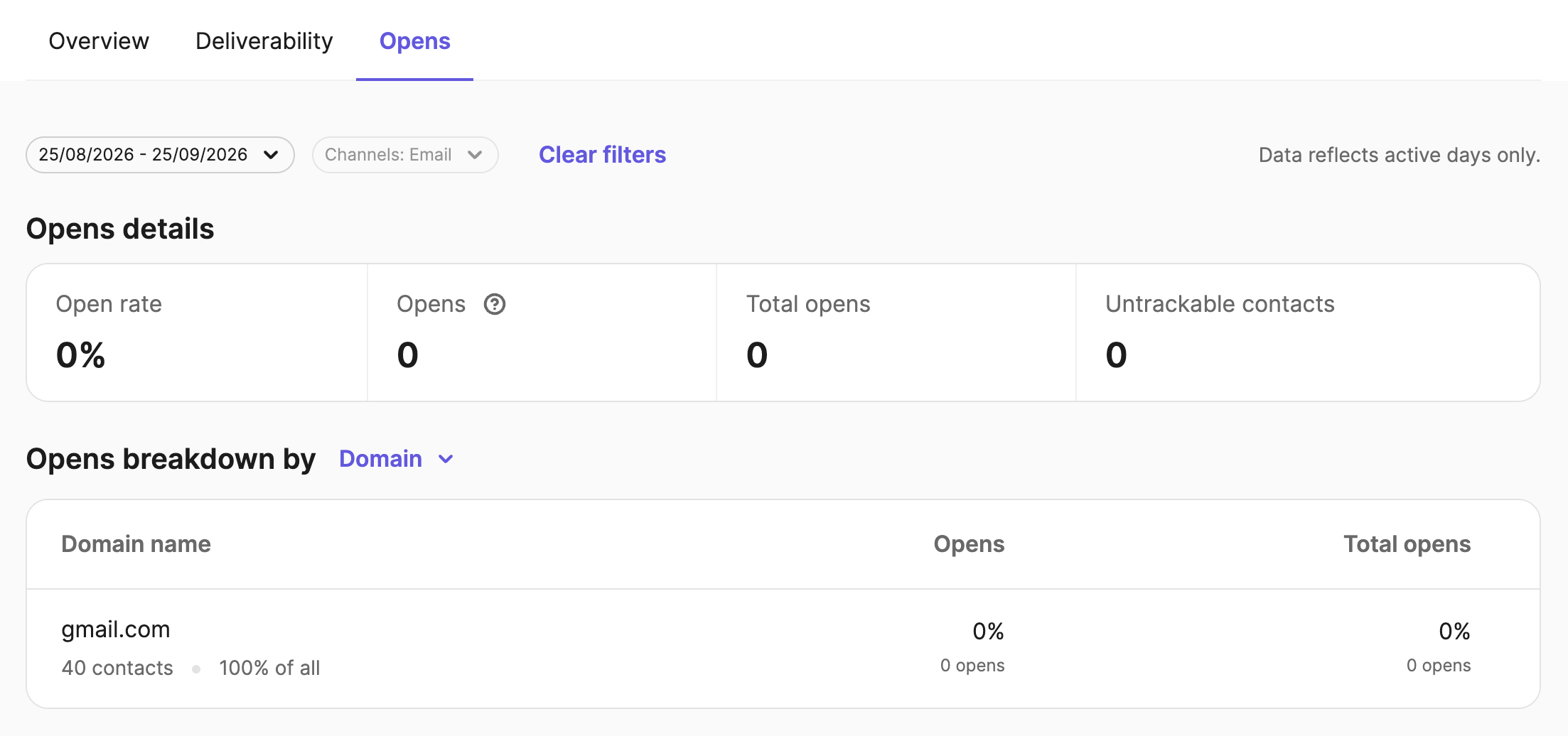Click the Channels filter chevron arrow
This screenshot has width=1568, height=736.
tap(475, 155)
